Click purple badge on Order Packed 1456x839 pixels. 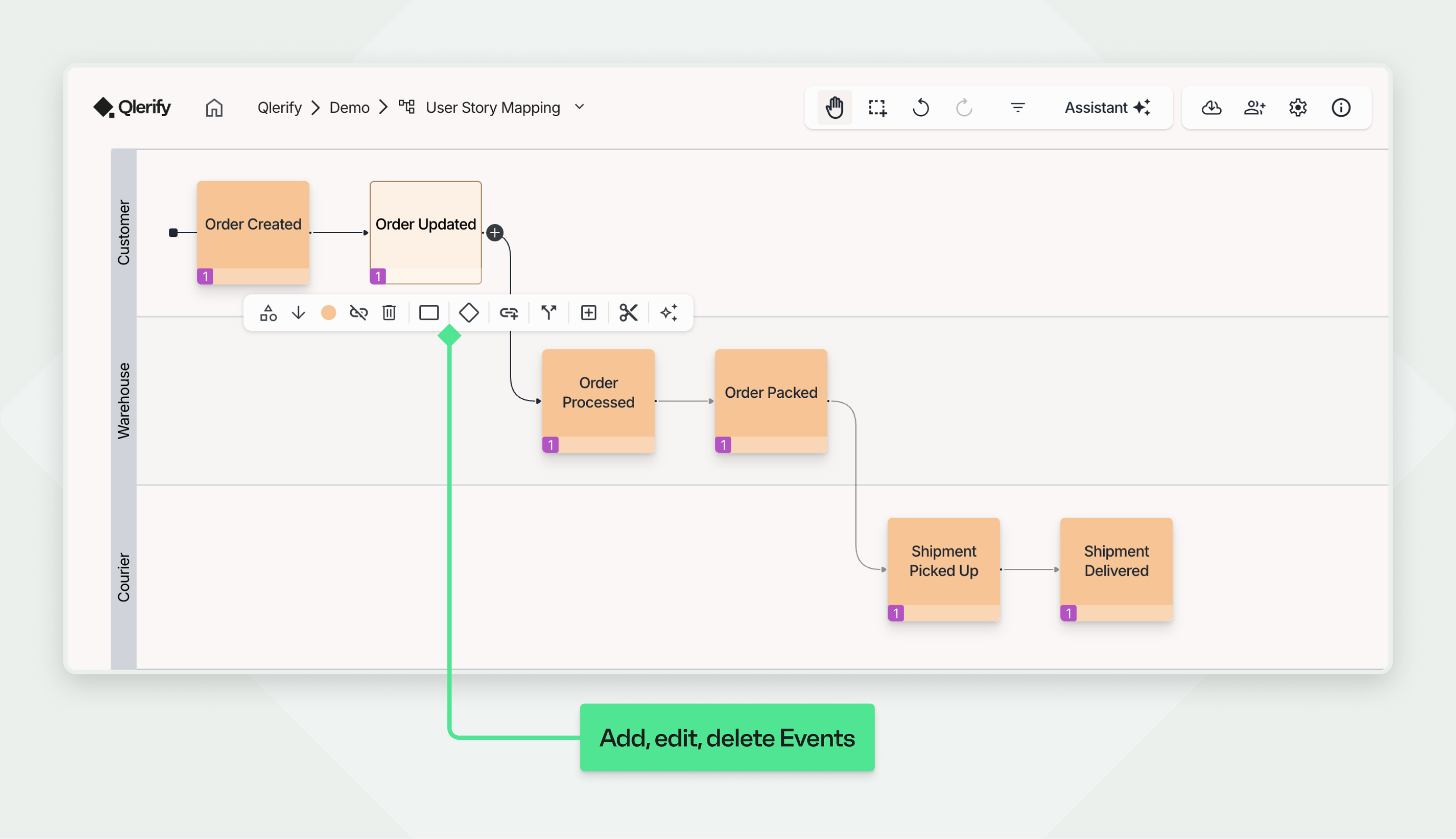(x=723, y=445)
